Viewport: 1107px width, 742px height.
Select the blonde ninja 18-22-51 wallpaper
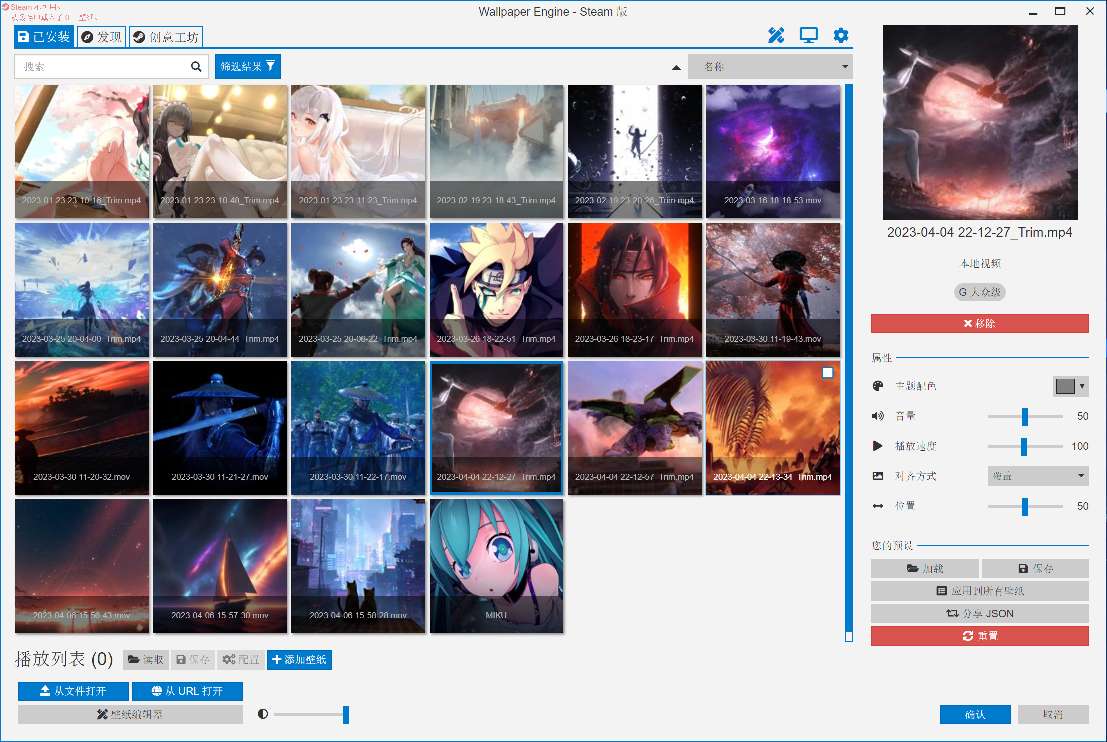(496, 289)
